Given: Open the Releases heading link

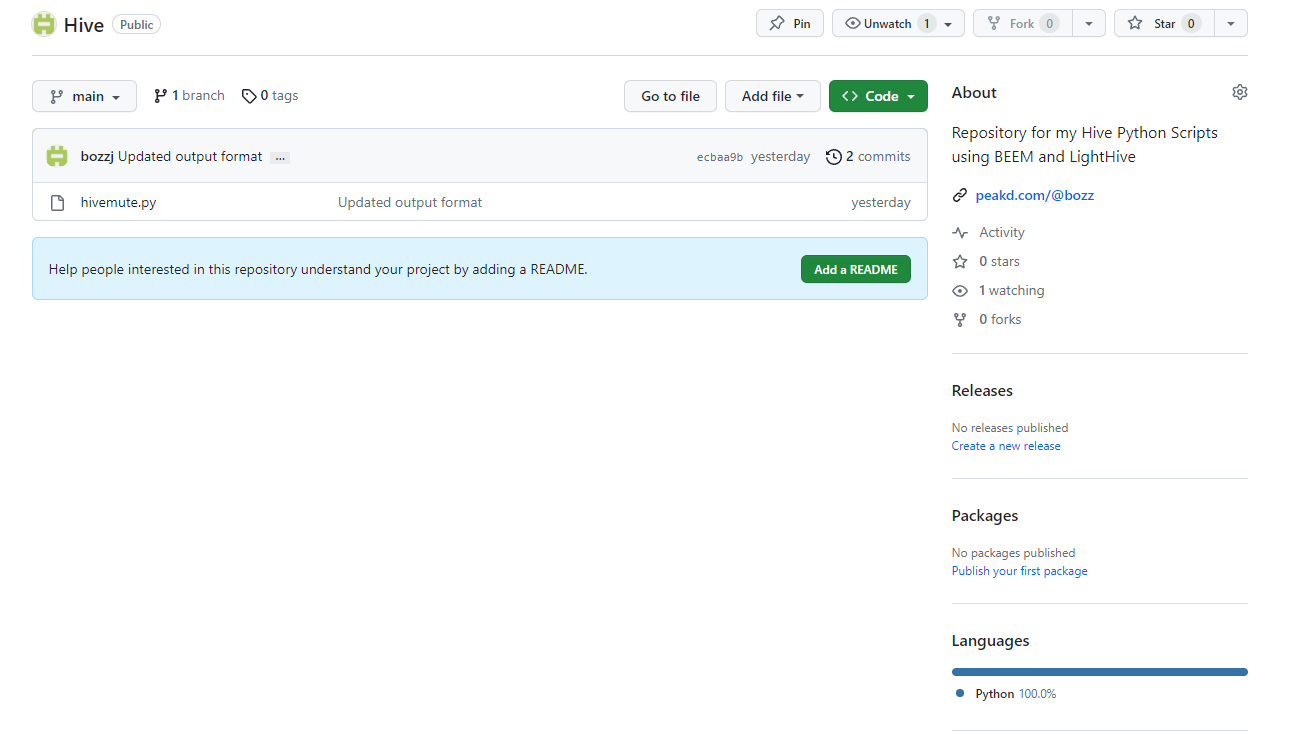Looking at the screenshot, I should (x=982, y=390).
